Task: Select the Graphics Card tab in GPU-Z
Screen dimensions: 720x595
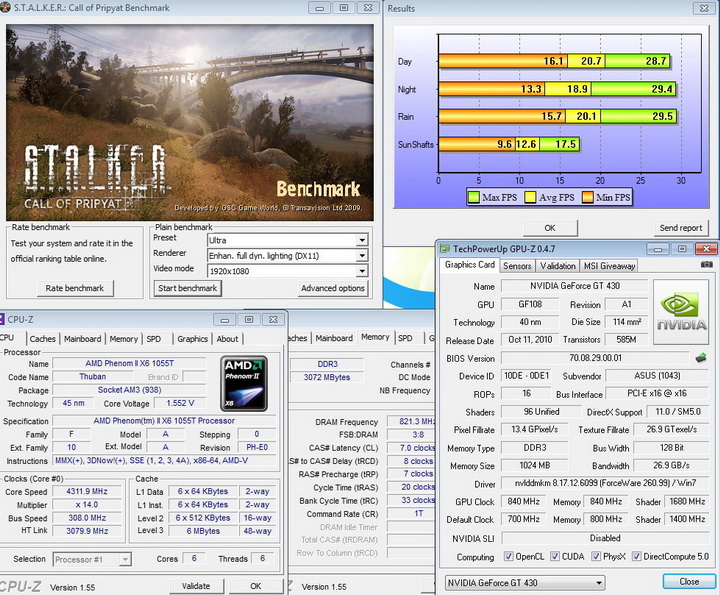Action: [x=469, y=265]
